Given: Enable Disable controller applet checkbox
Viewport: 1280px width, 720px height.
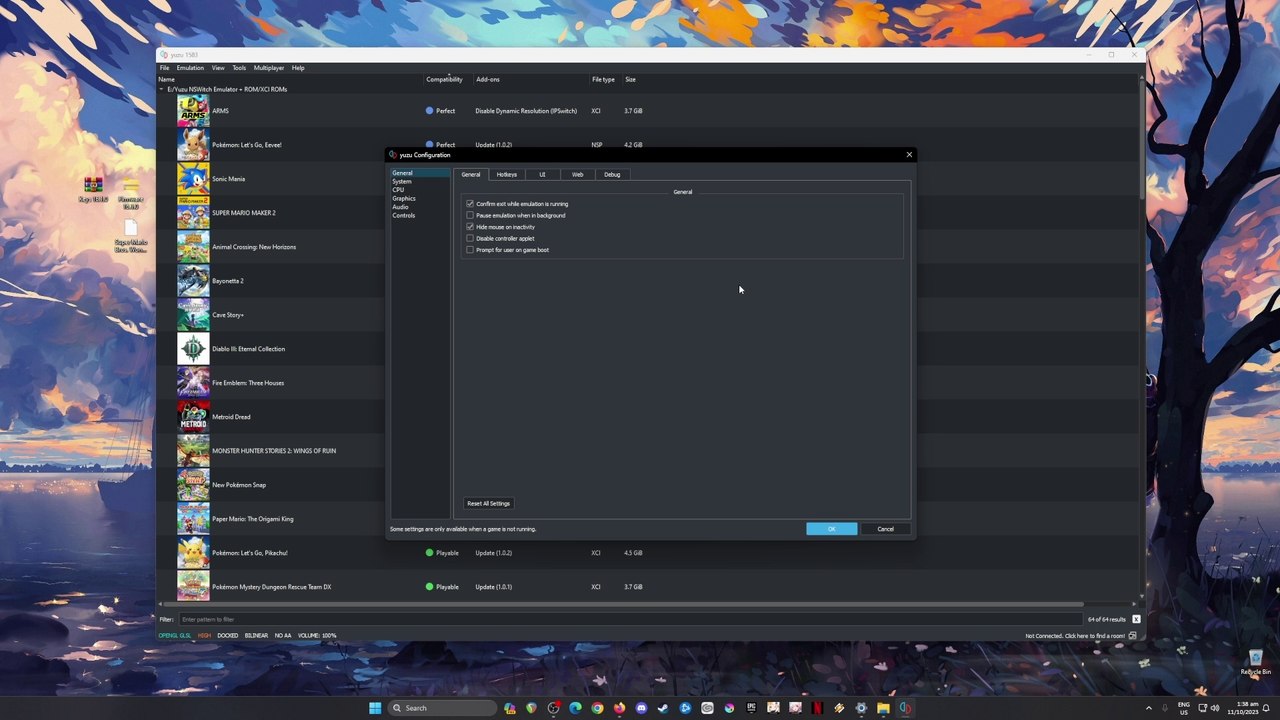Looking at the screenshot, I should click(x=470, y=238).
